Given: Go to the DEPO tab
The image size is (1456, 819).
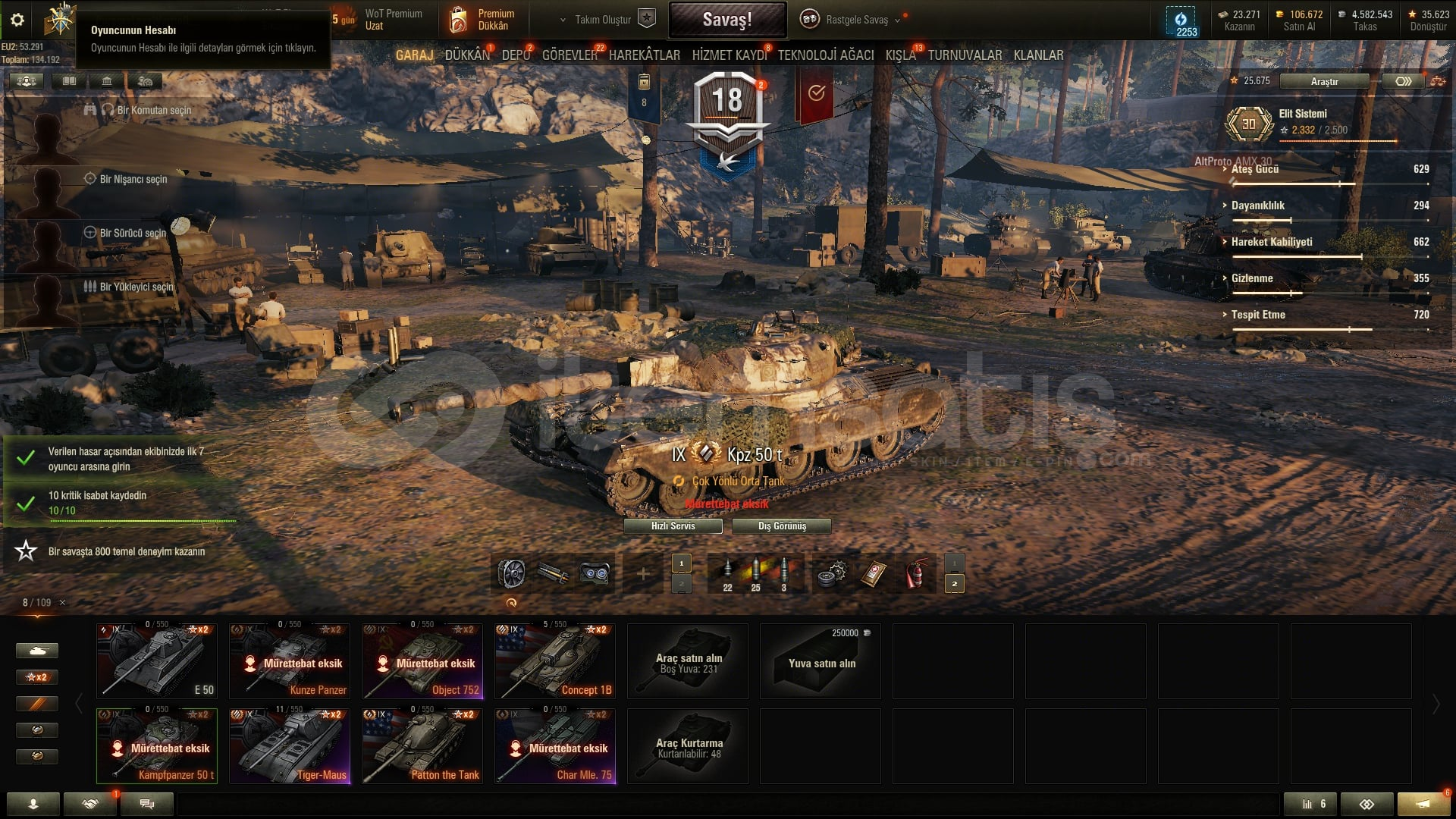Looking at the screenshot, I should pos(516,55).
